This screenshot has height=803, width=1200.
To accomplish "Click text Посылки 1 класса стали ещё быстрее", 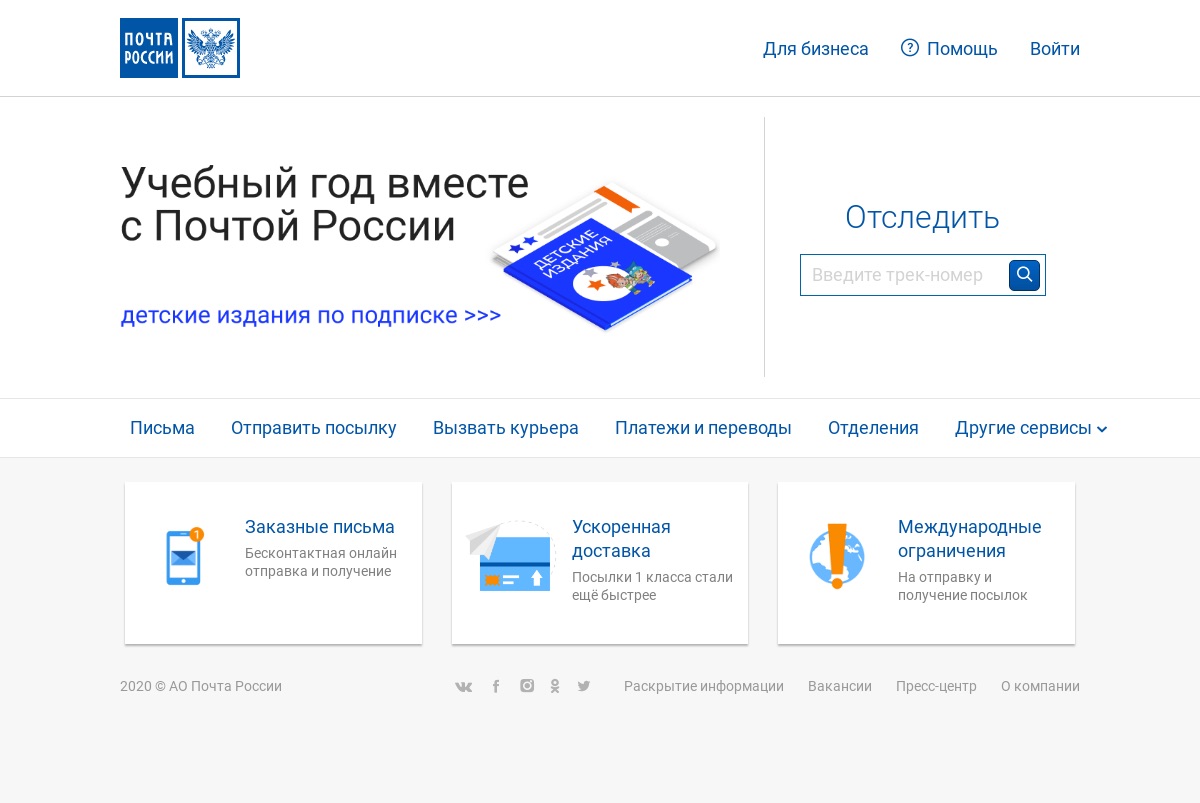I will (x=652, y=586).
